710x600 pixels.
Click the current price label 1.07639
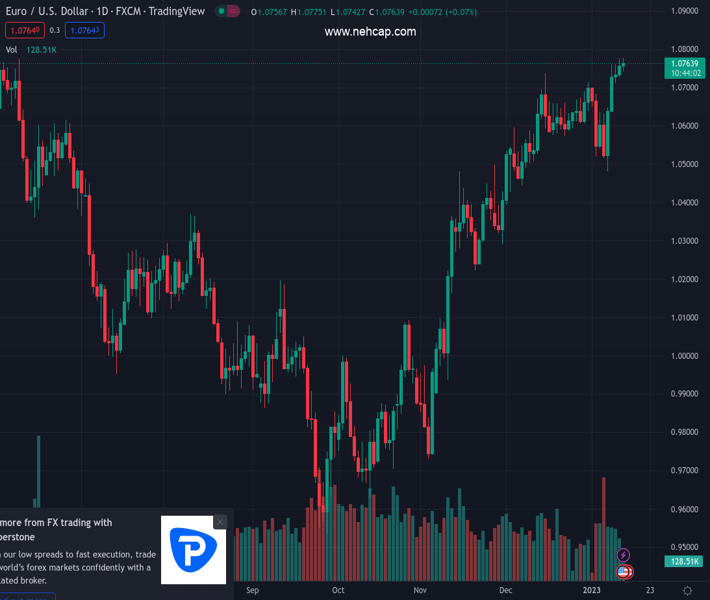tap(684, 64)
